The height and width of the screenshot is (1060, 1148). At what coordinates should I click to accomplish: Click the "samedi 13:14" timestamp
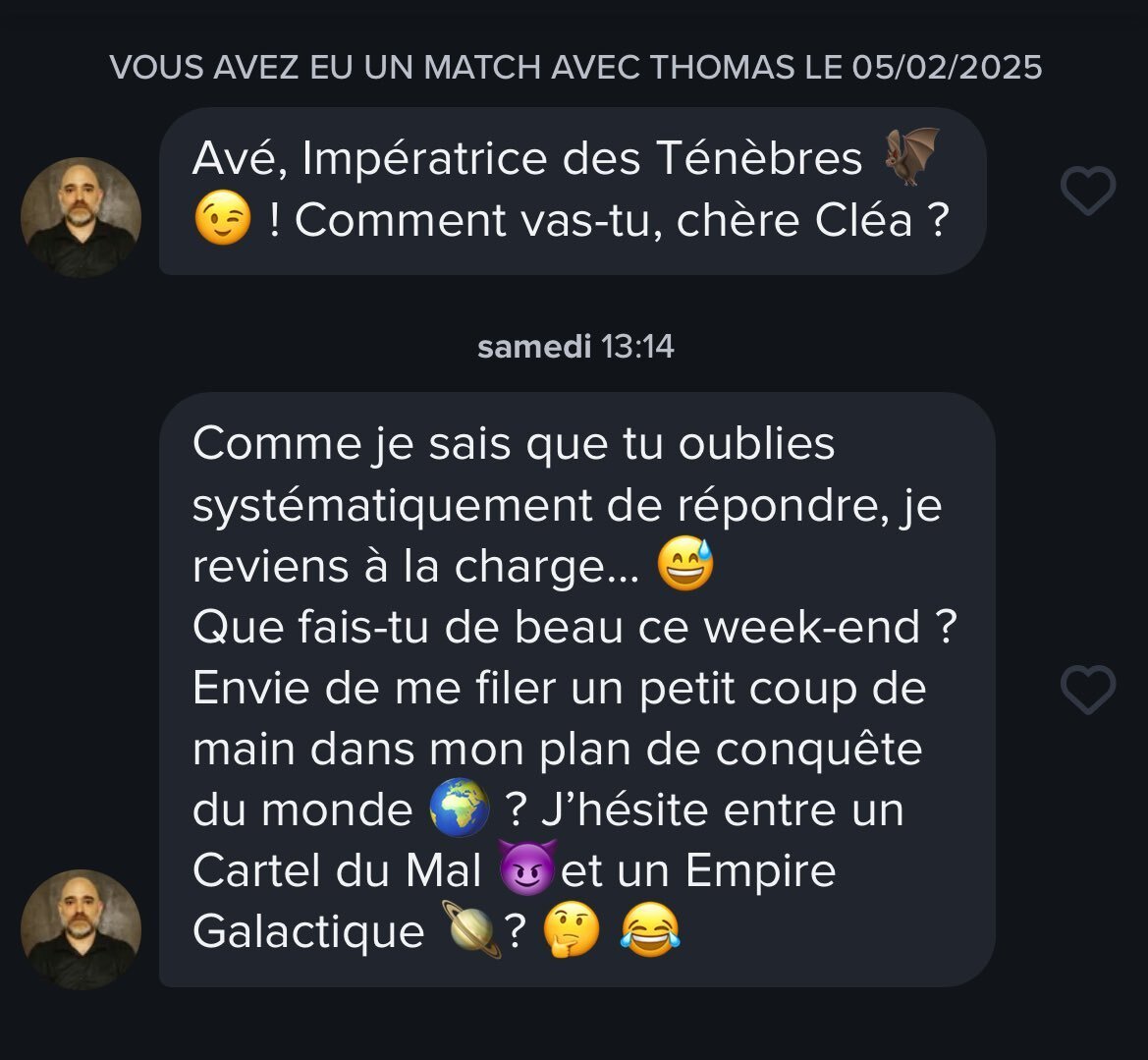coord(575,347)
